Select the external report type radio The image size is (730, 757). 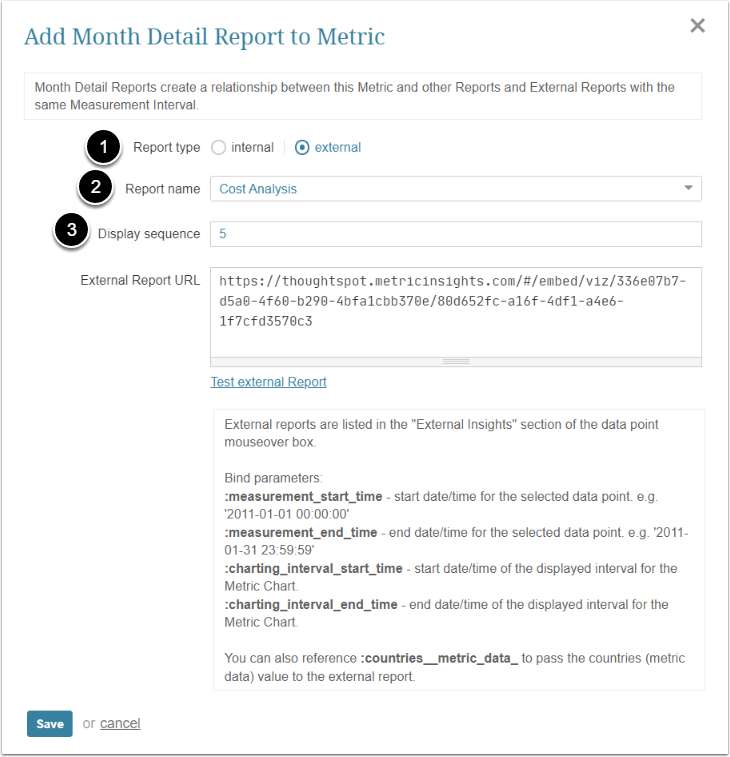(302, 148)
